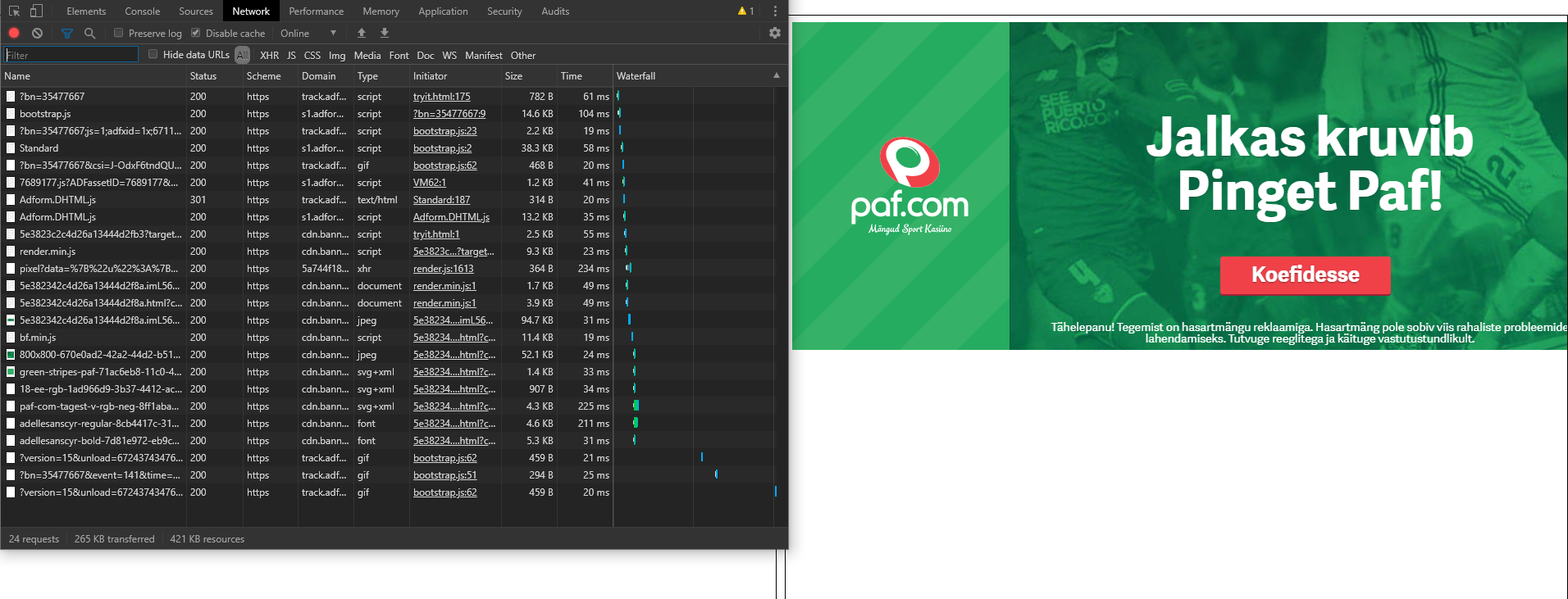Open the Application tab

pyautogui.click(x=443, y=11)
